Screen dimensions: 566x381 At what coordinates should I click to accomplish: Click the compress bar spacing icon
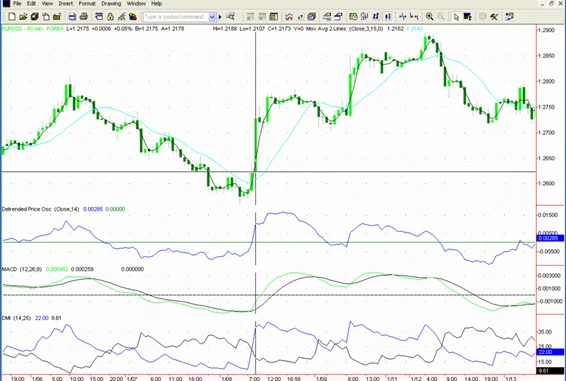click(402, 17)
